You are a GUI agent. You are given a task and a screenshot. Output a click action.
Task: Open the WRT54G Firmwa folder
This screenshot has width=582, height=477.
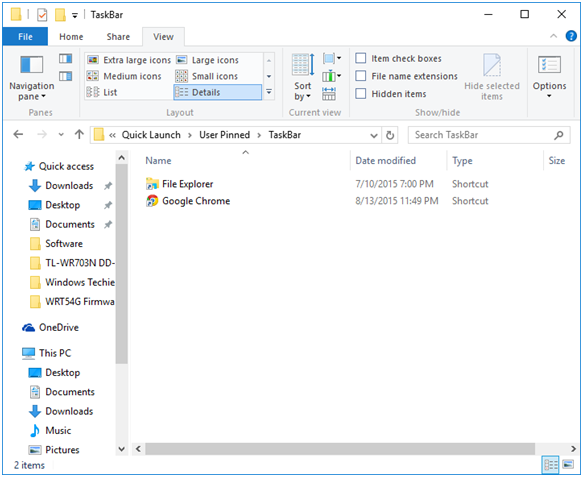coord(72,301)
